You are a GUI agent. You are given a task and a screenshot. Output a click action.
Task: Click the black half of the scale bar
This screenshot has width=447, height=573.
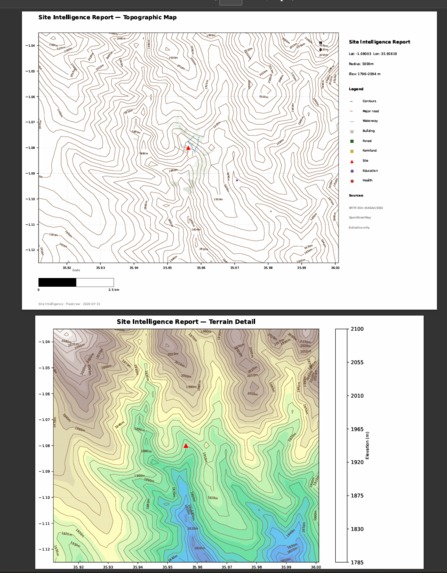point(57,282)
